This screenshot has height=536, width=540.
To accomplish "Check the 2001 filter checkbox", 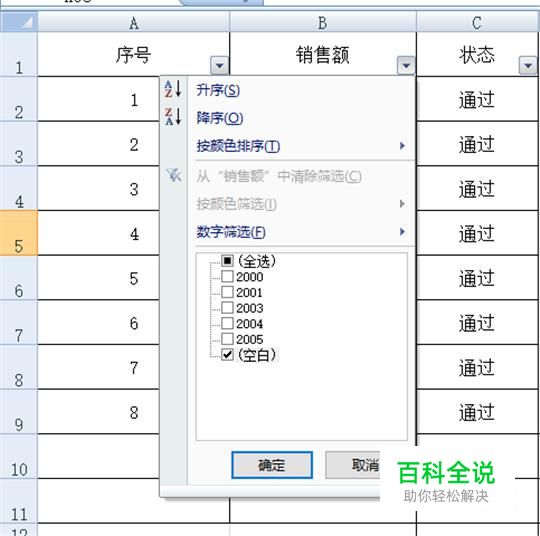I will pos(227,292).
